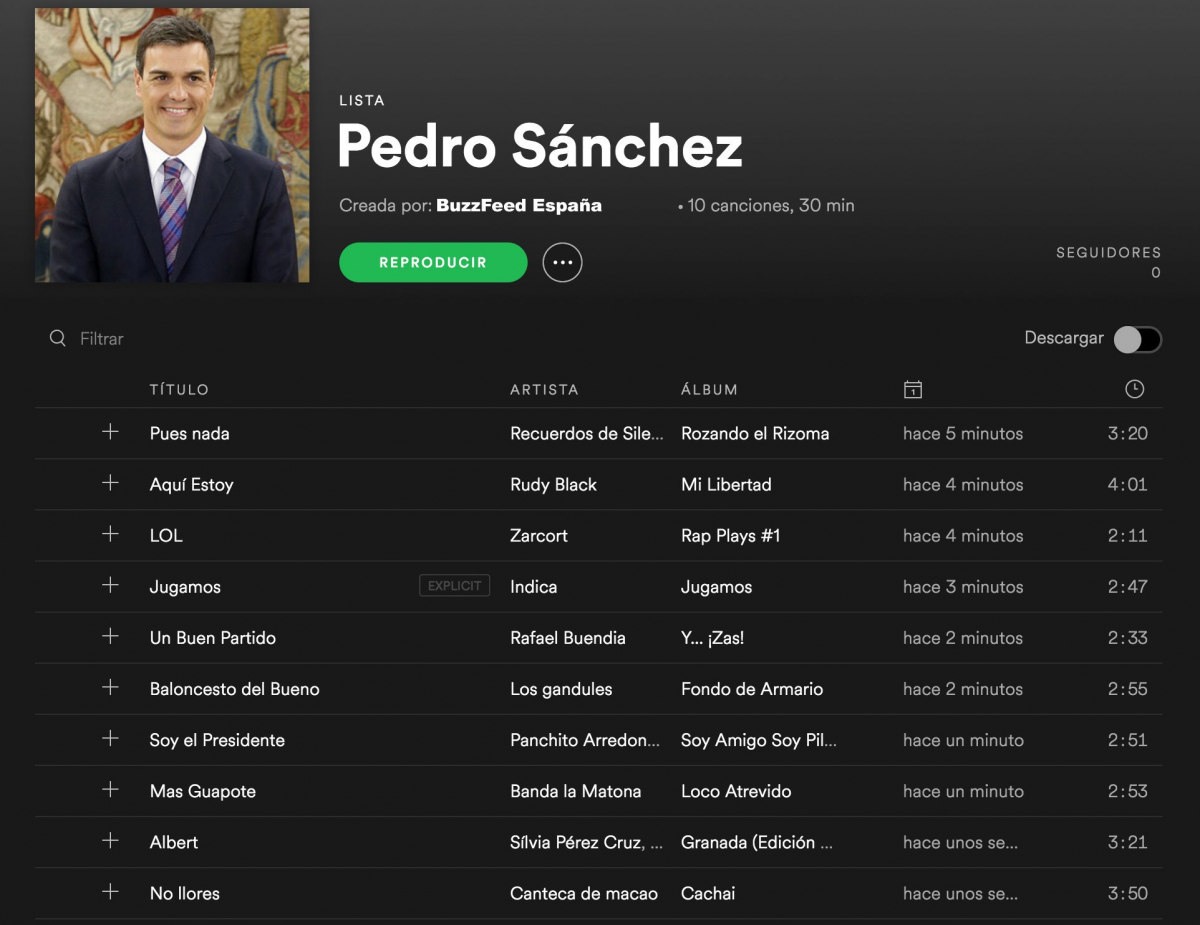The image size is (1200, 925).
Task: Sort tracks by ÁLBUM column header
Action: pos(709,389)
